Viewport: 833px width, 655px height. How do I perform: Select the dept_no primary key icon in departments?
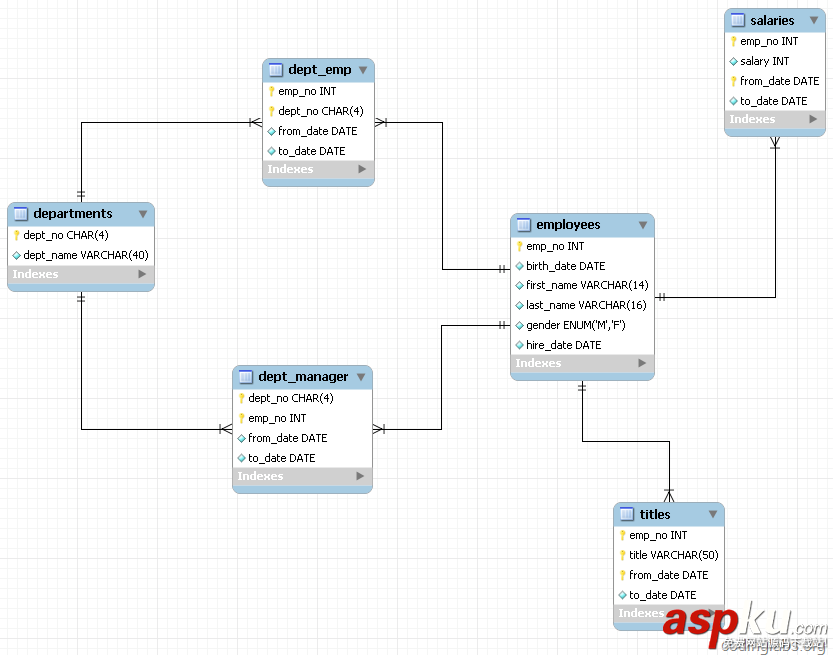pos(20,235)
